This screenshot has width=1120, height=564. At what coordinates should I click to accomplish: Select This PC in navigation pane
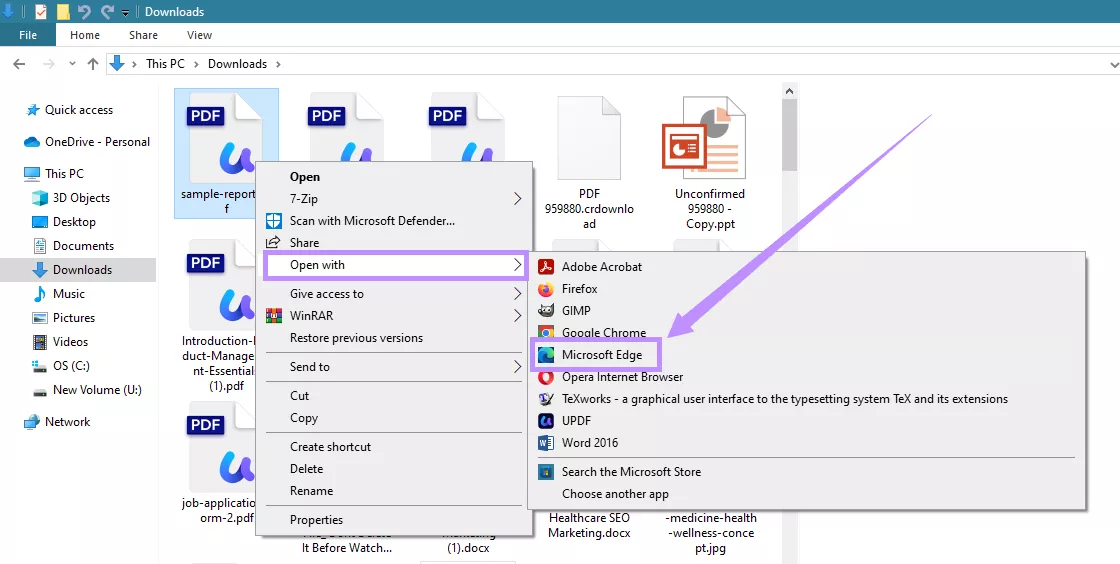point(64,173)
